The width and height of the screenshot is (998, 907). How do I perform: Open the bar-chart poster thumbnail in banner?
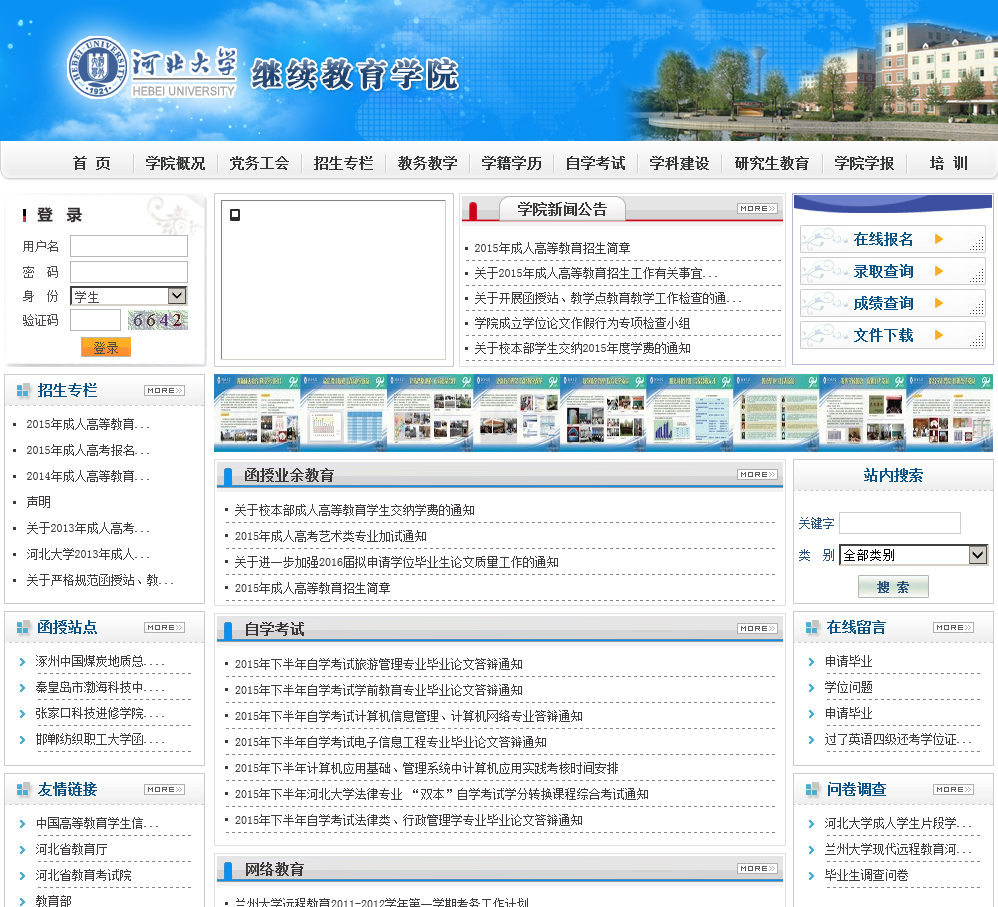(689, 413)
